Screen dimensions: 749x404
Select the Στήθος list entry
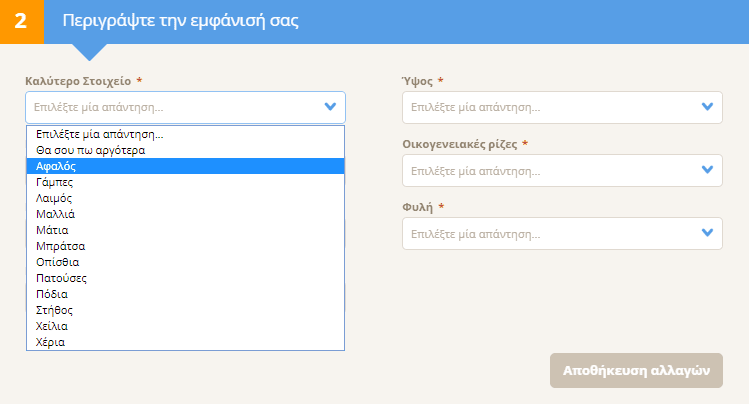tap(185, 310)
